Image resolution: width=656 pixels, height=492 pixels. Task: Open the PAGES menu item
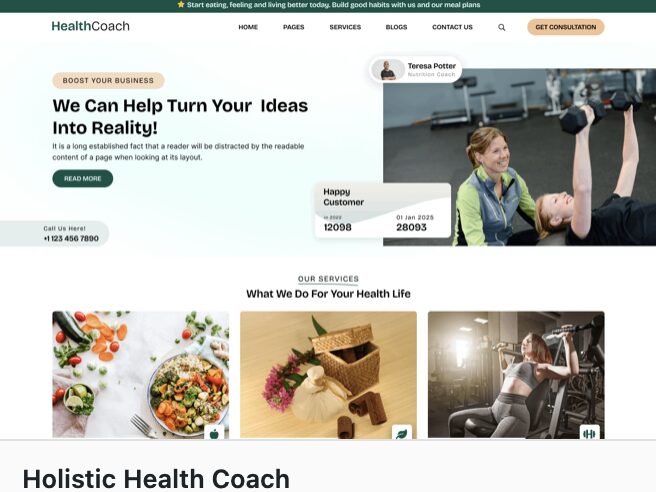coord(293,27)
